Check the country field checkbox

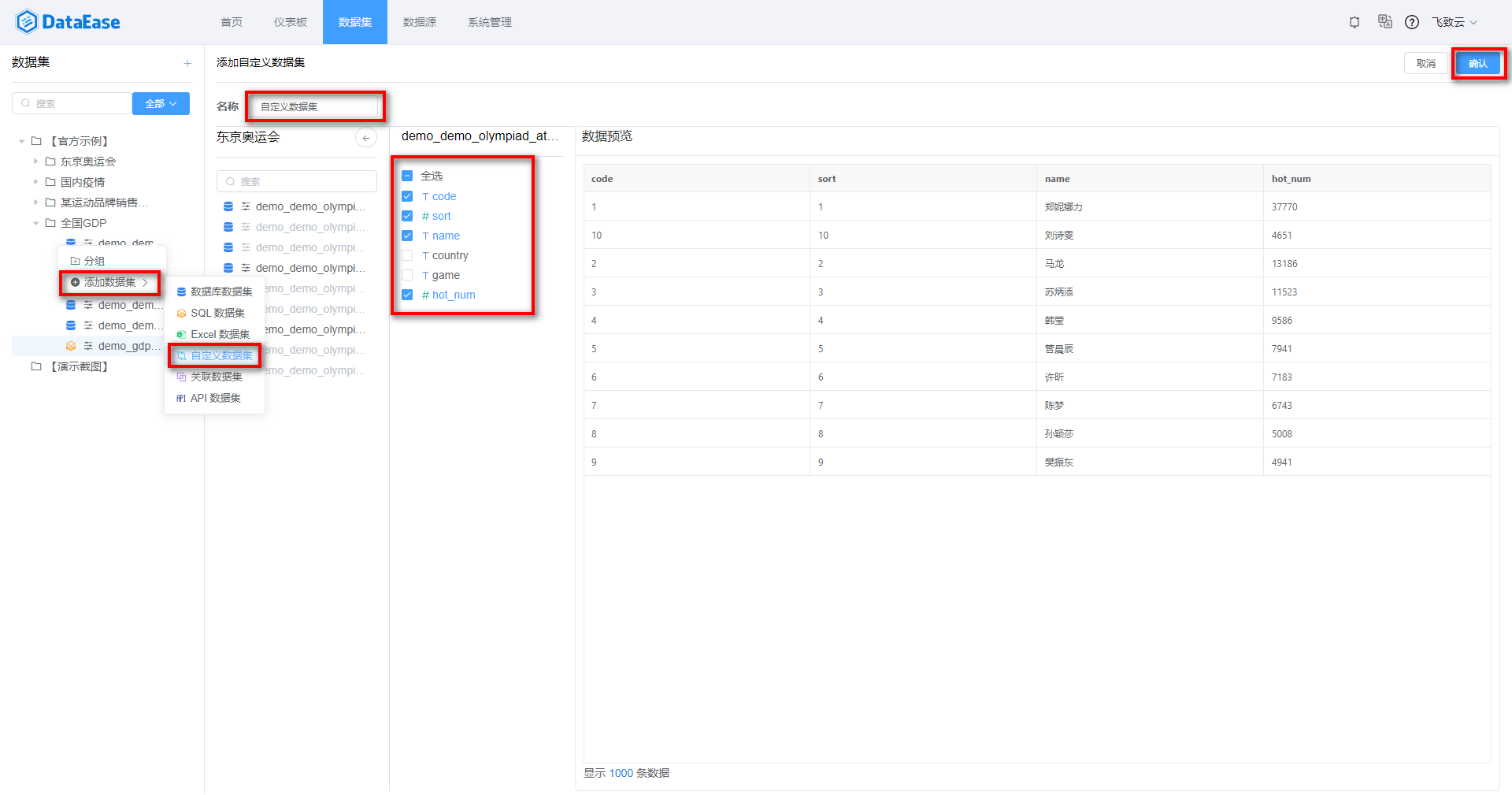pos(407,255)
